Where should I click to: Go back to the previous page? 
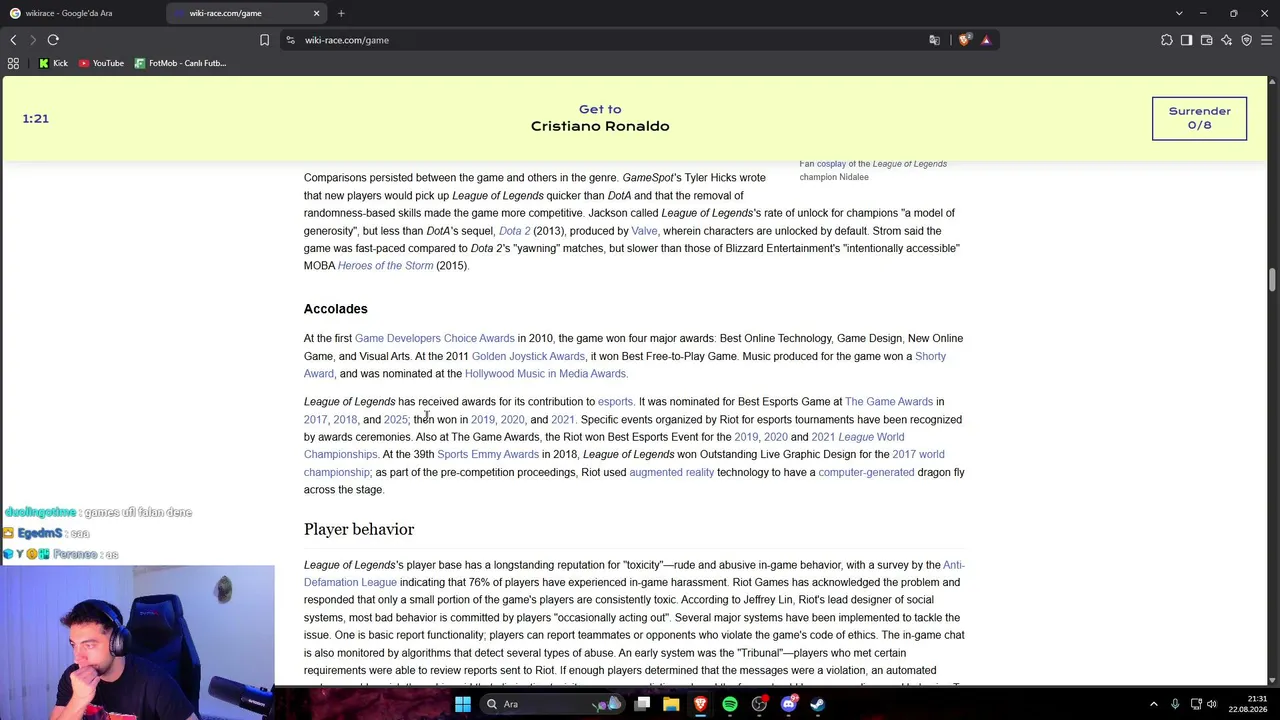13,40
